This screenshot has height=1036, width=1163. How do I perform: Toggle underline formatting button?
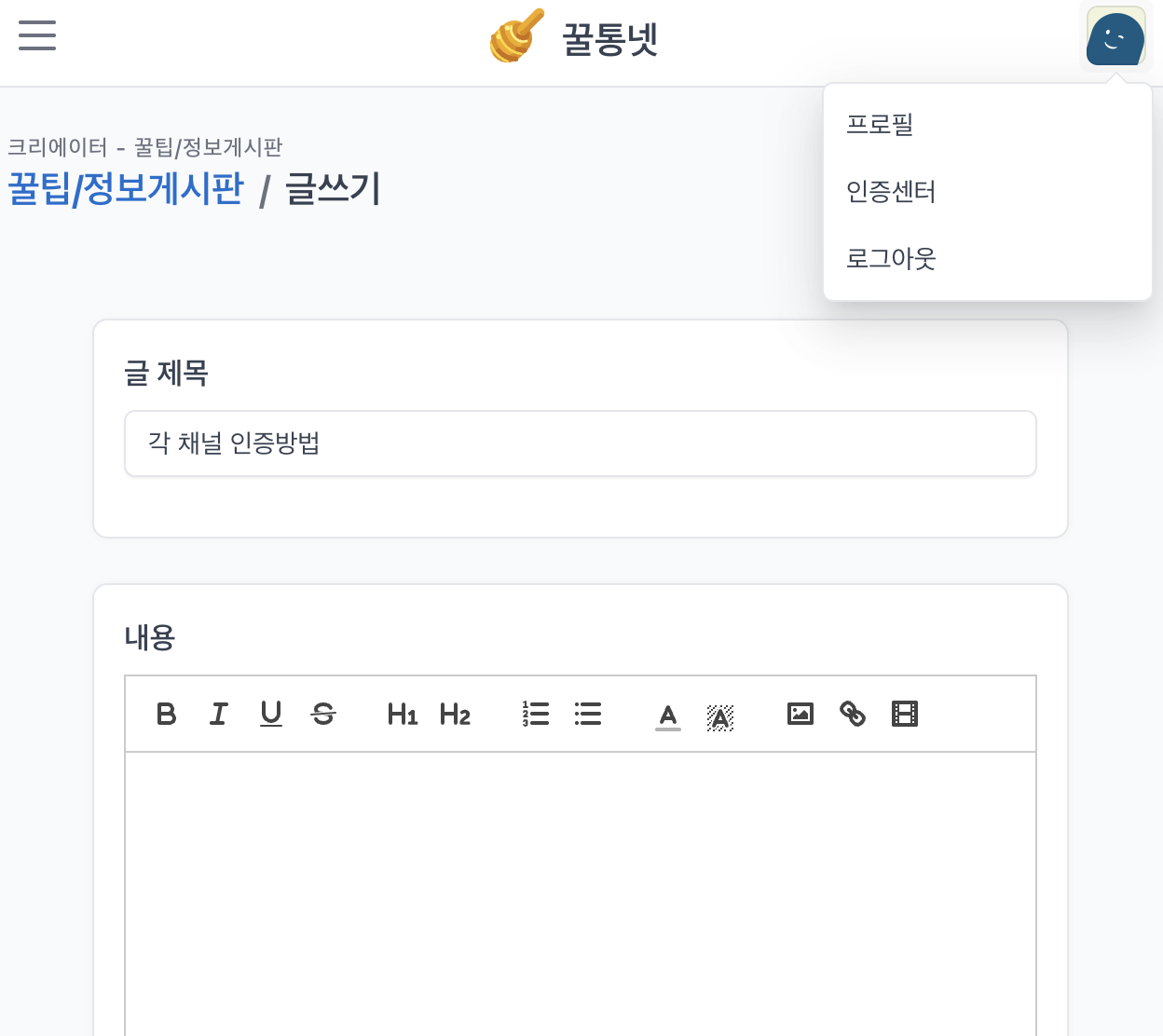(271, 714)
